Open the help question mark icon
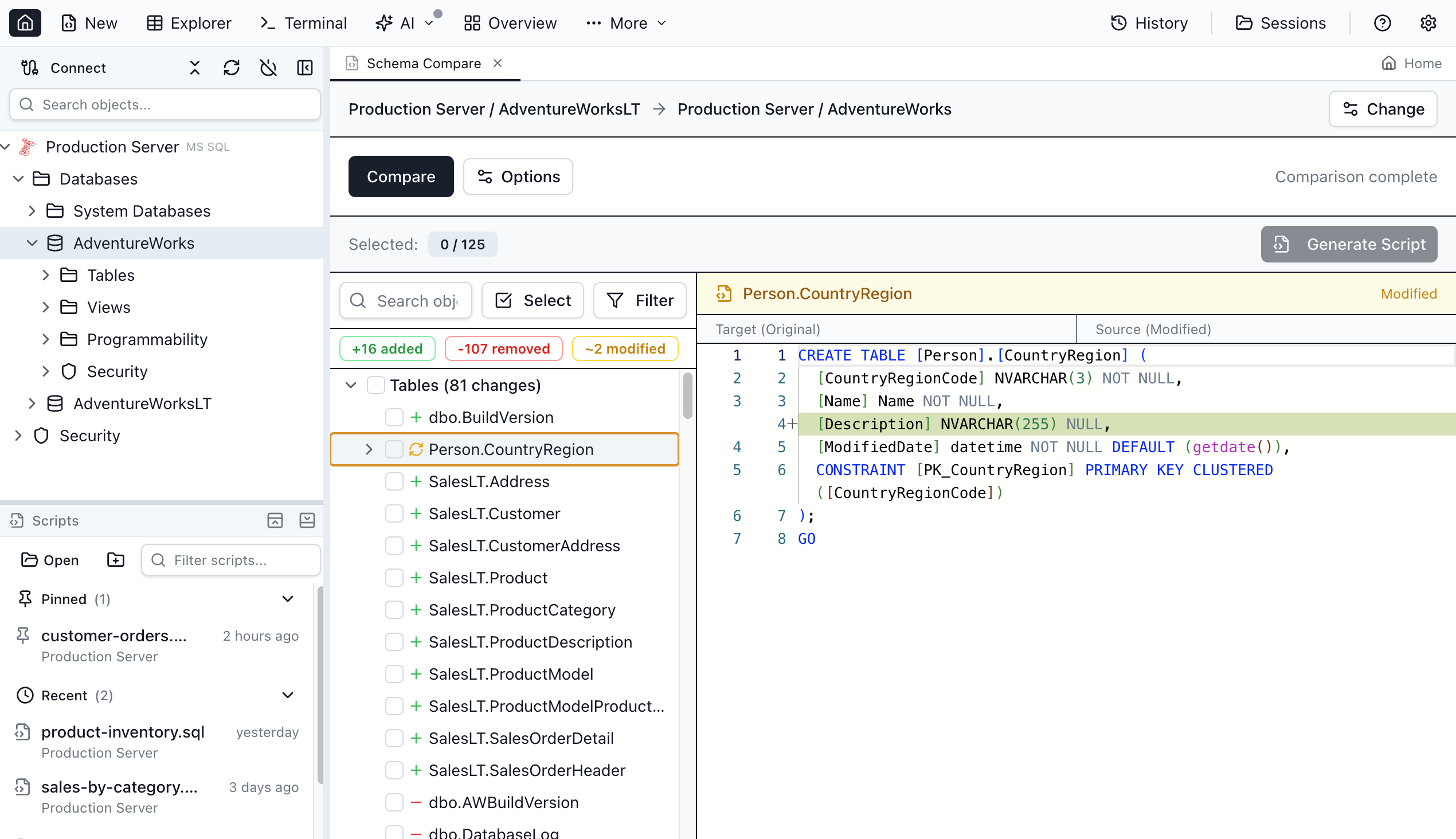 (x=1382, y=23)
